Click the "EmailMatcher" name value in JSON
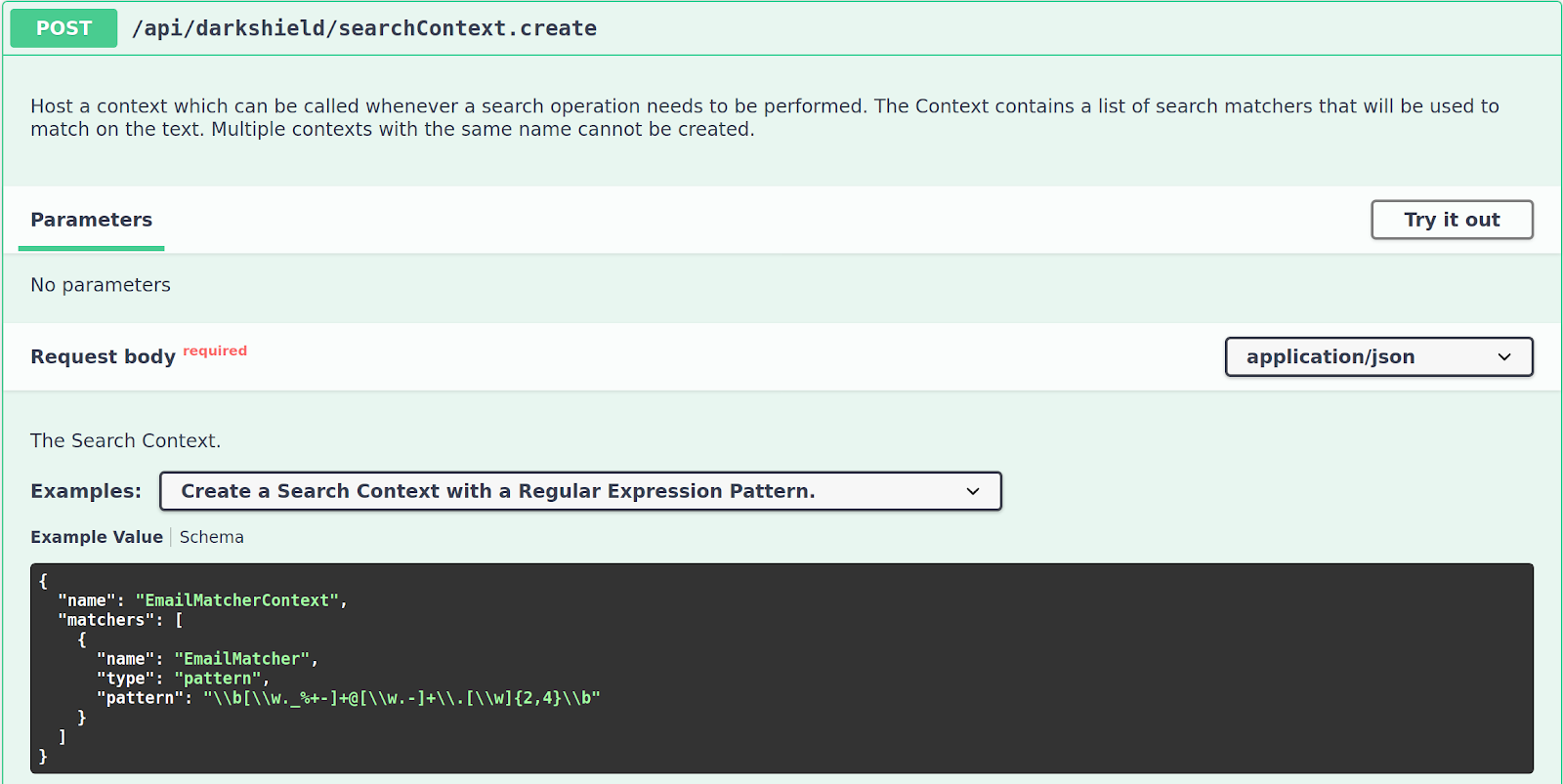1563x784 pixels. 242,659
